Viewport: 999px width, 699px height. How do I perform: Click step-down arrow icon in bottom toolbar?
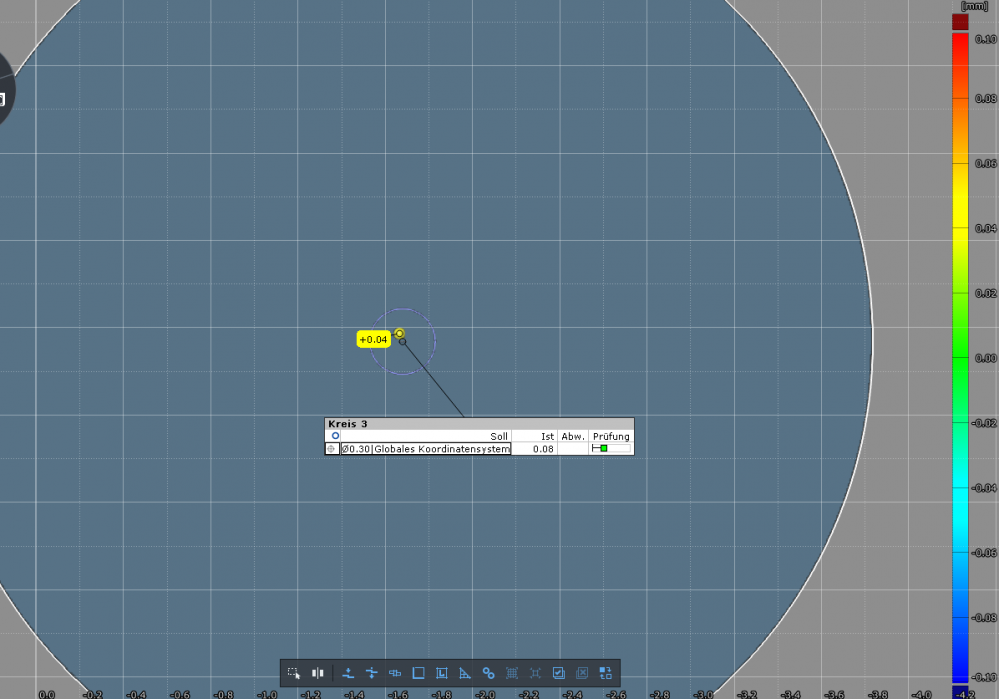coord(348,673)
